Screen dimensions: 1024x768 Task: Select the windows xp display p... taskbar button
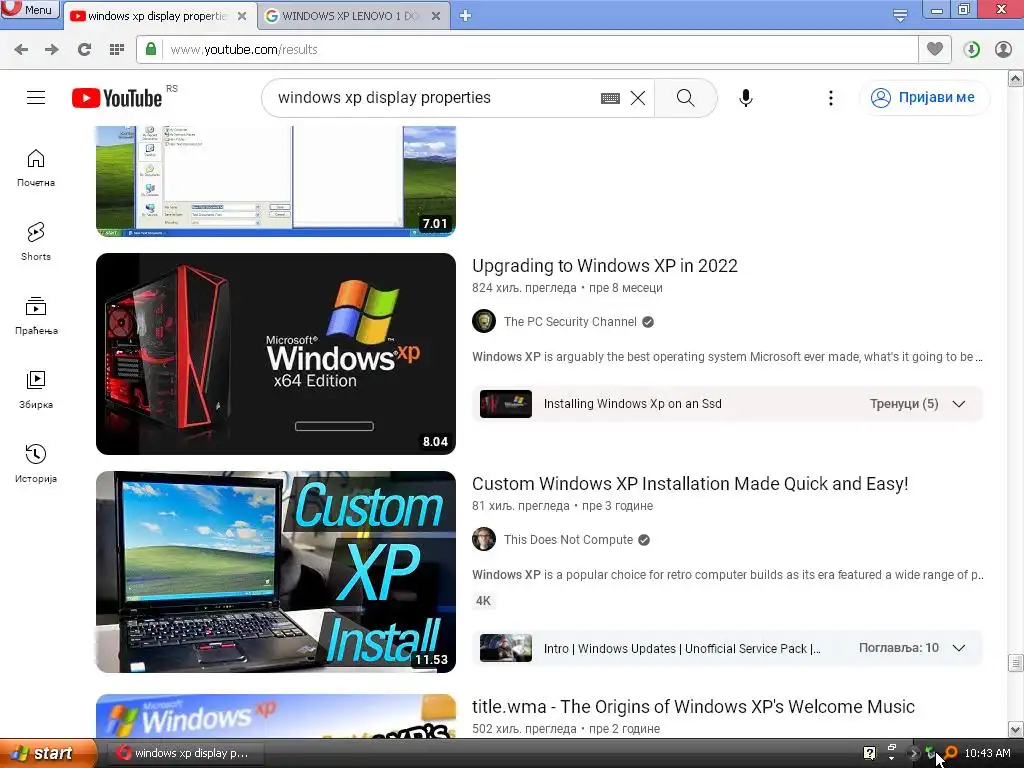(183, 754)
